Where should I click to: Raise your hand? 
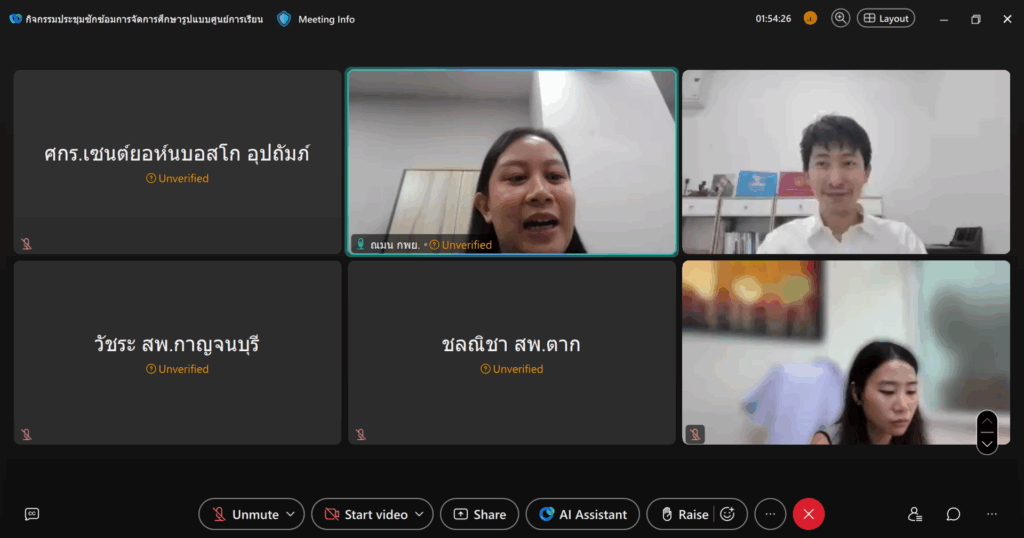point(683,514)
